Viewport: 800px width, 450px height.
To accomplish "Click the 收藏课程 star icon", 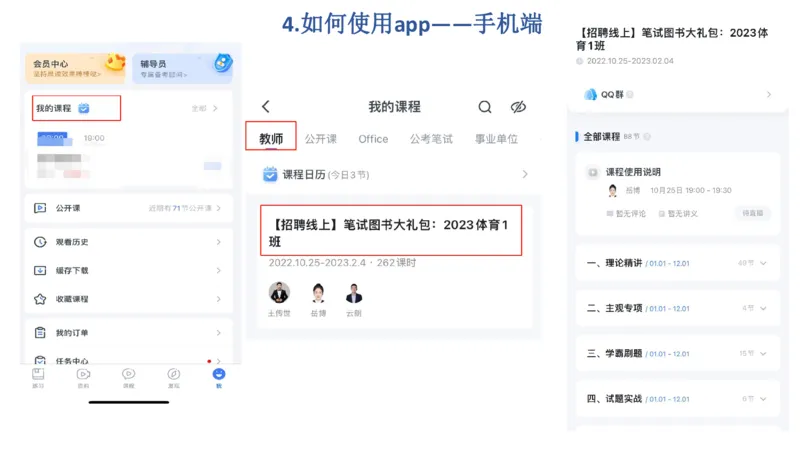I will coord(40,299).
